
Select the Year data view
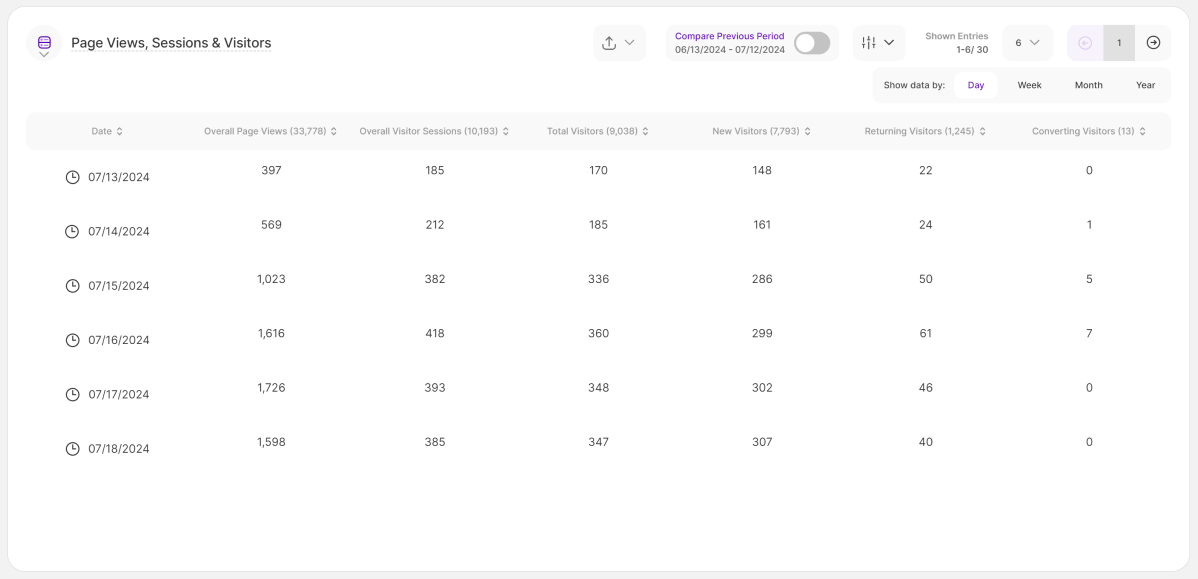(x=1145, y=85)
